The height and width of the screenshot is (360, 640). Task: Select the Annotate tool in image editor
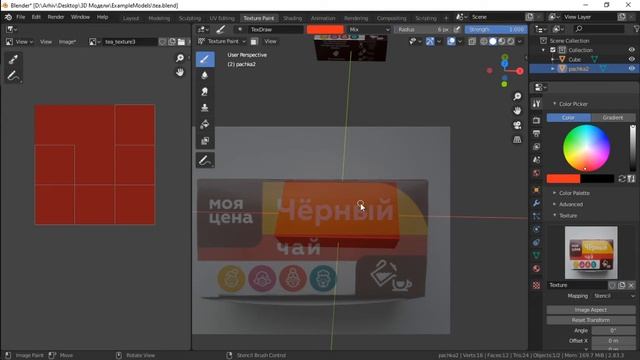13,76
